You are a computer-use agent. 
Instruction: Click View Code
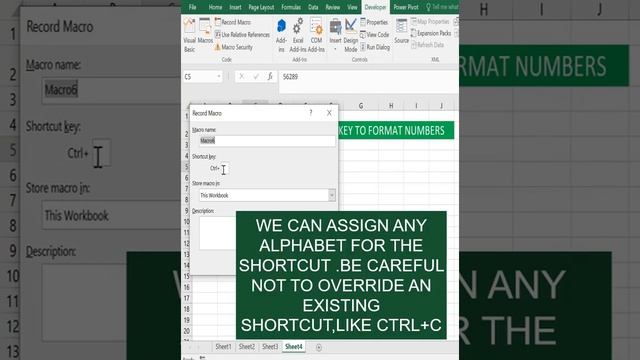point(375,35)
